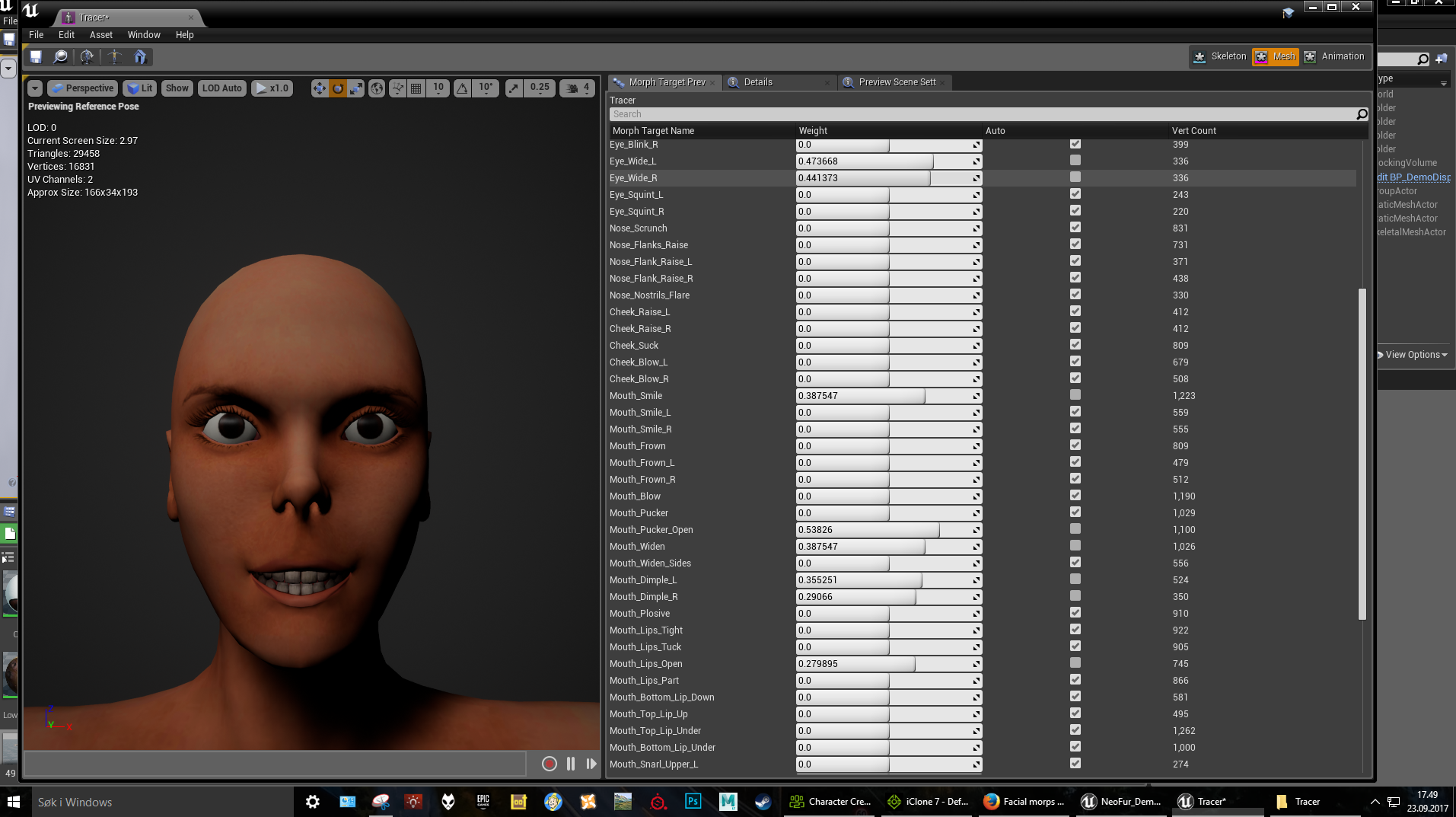This screenshot has width=1456, height=817.
Task: Enable Auto checkbox for Mouth_Lips_Open
Action: point(1075,663)
